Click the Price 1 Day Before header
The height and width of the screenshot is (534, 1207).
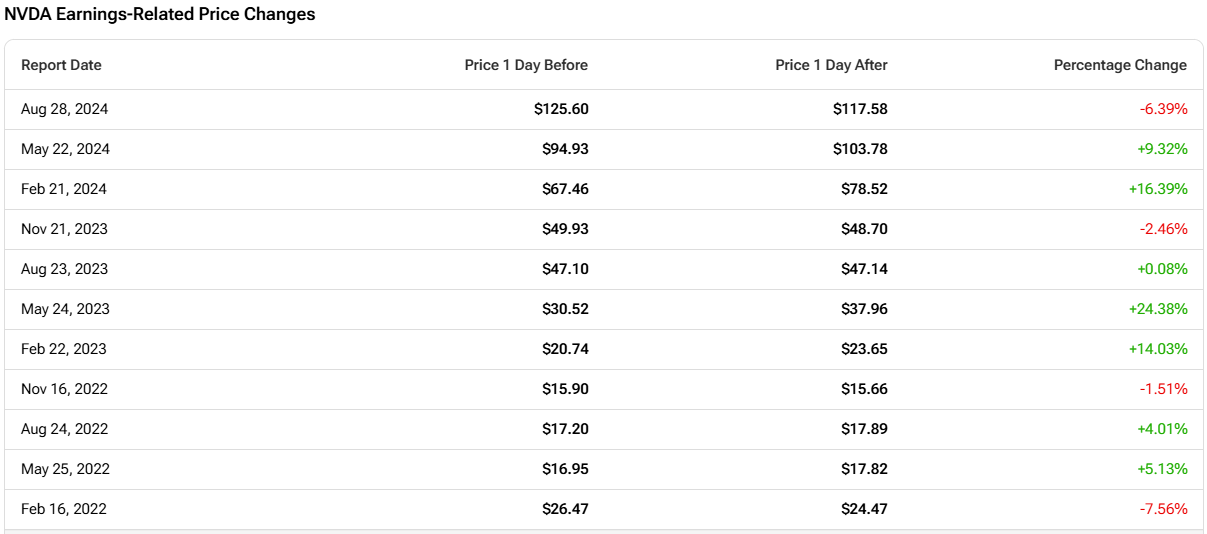(526, 65)
